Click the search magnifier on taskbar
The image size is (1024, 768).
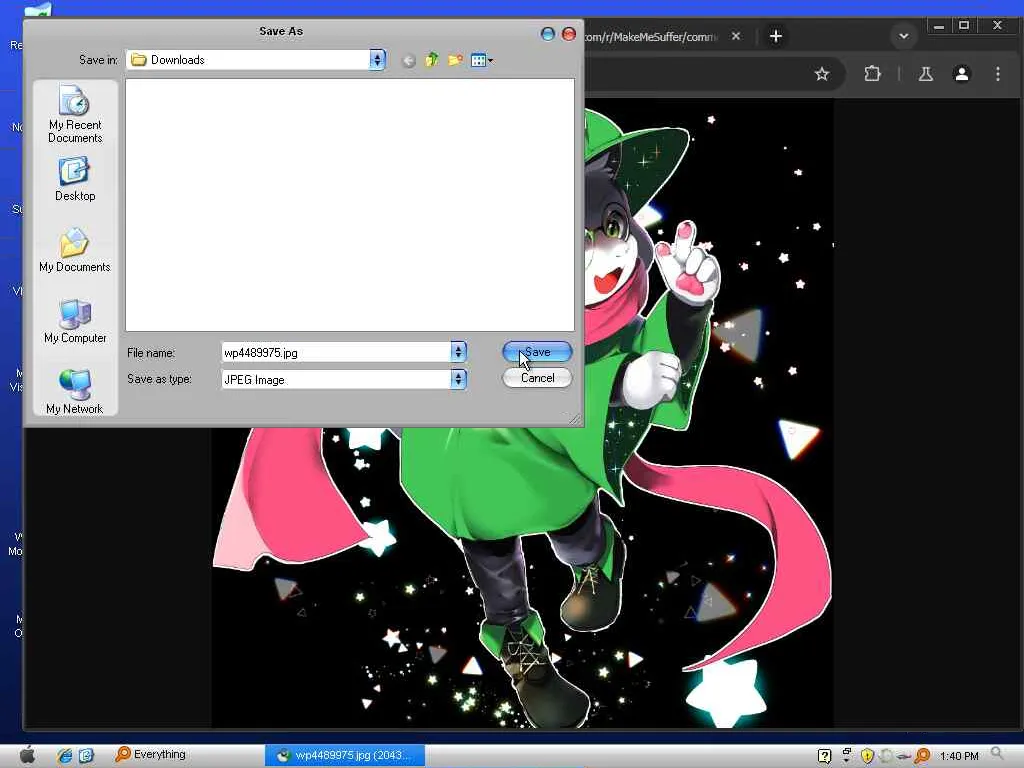(997, 755)
